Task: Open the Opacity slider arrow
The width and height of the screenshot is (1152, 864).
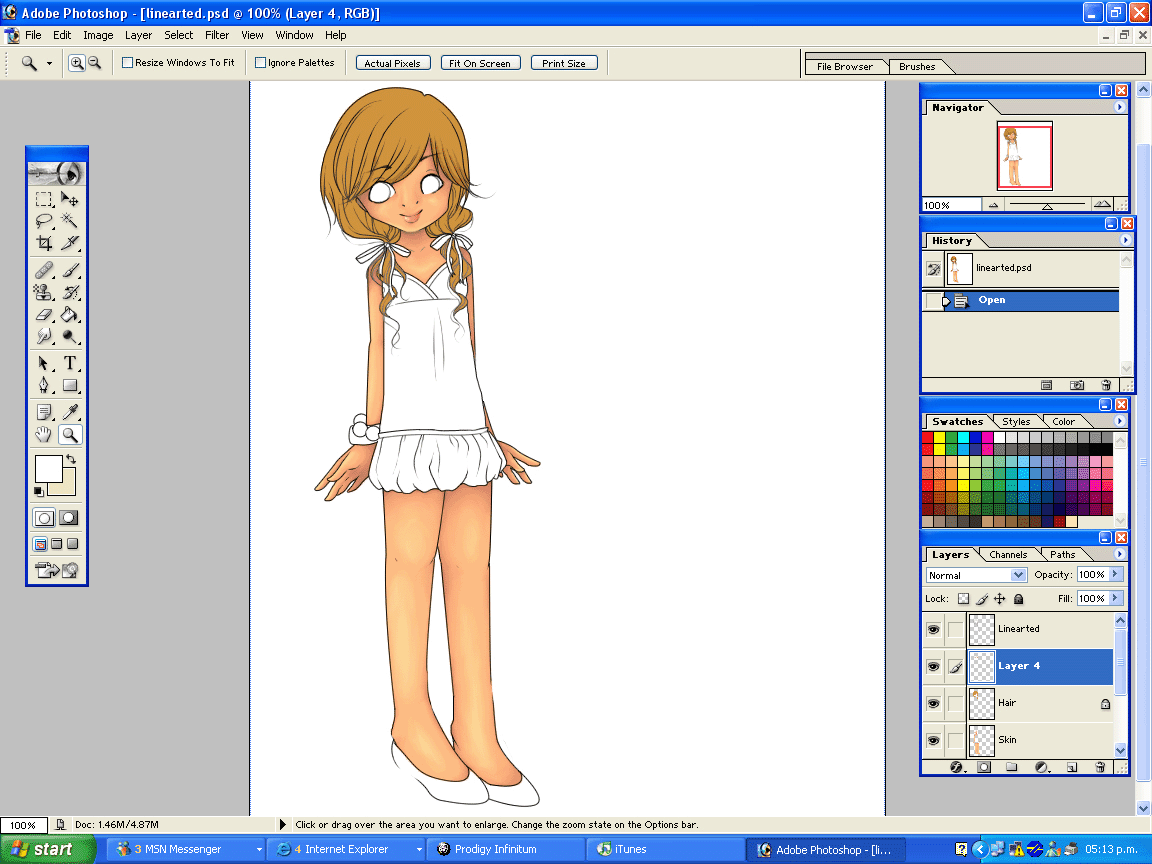Action: tap(1116, 575)
